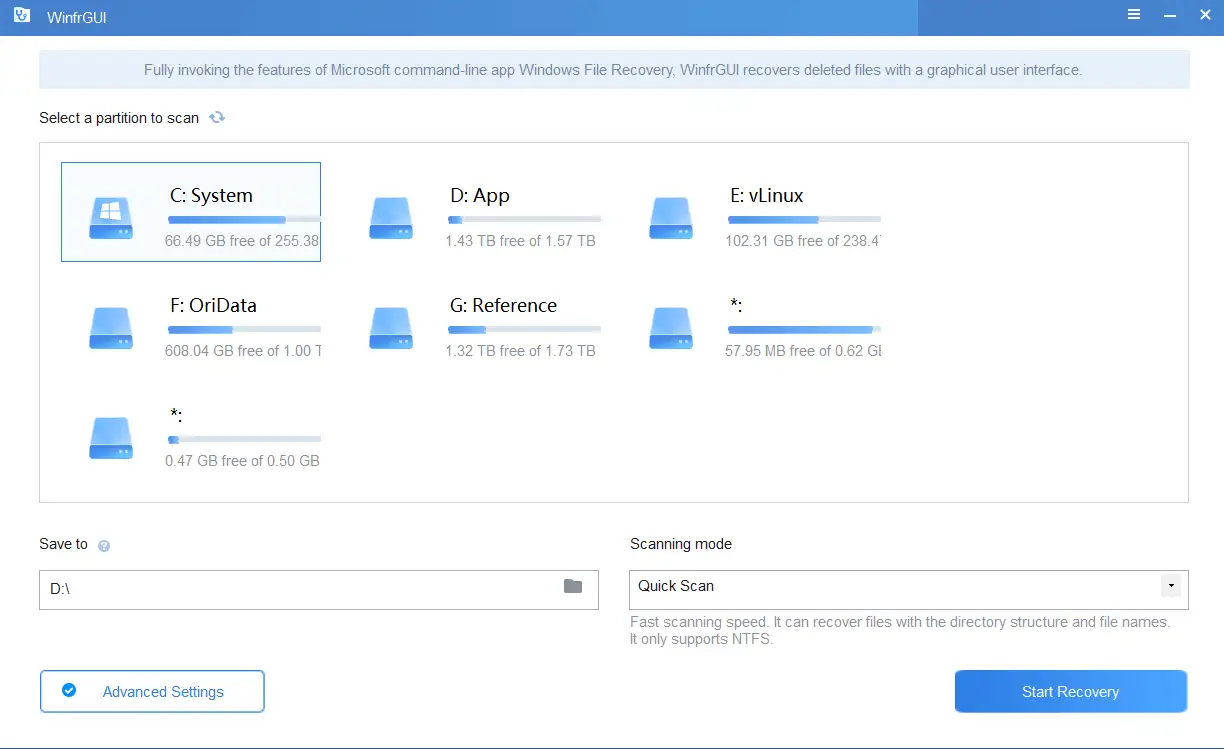Click the "F: OriData" label
This screenshot has width=1224, height=749.
point(214,306)
